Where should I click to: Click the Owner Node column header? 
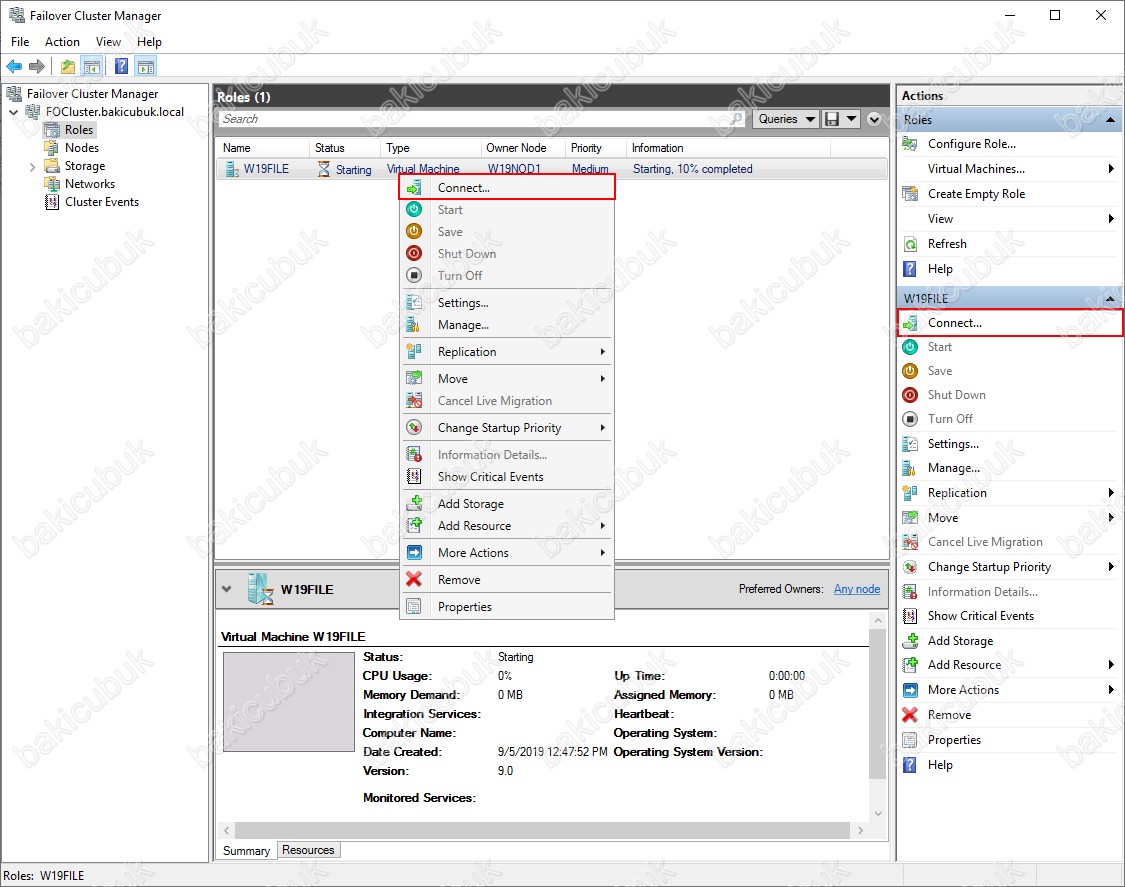(x=516, y=148)
